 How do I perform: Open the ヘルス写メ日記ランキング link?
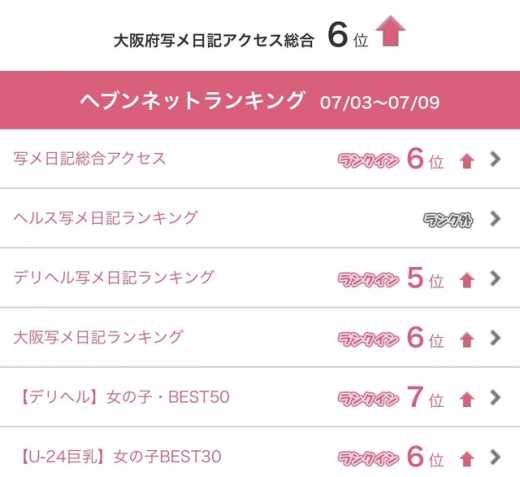click(260, 218)
